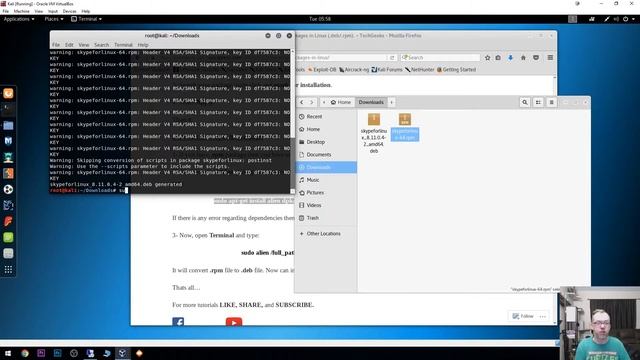Open the Firefox icon in the Kali dock
Screen dimensions: 640x360
(8, 93)
